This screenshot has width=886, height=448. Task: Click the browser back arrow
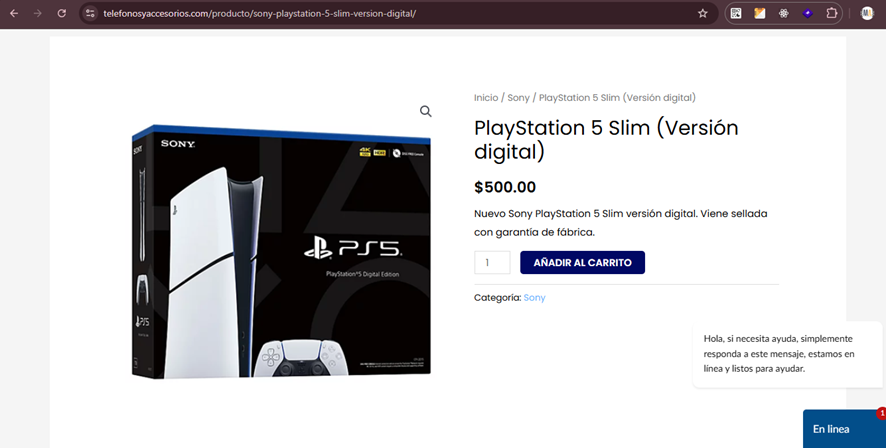(14, 13)
